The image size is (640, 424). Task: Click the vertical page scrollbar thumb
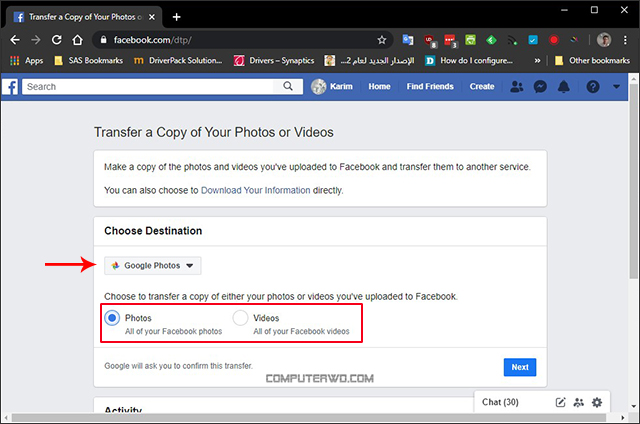[x=633, y=182]
